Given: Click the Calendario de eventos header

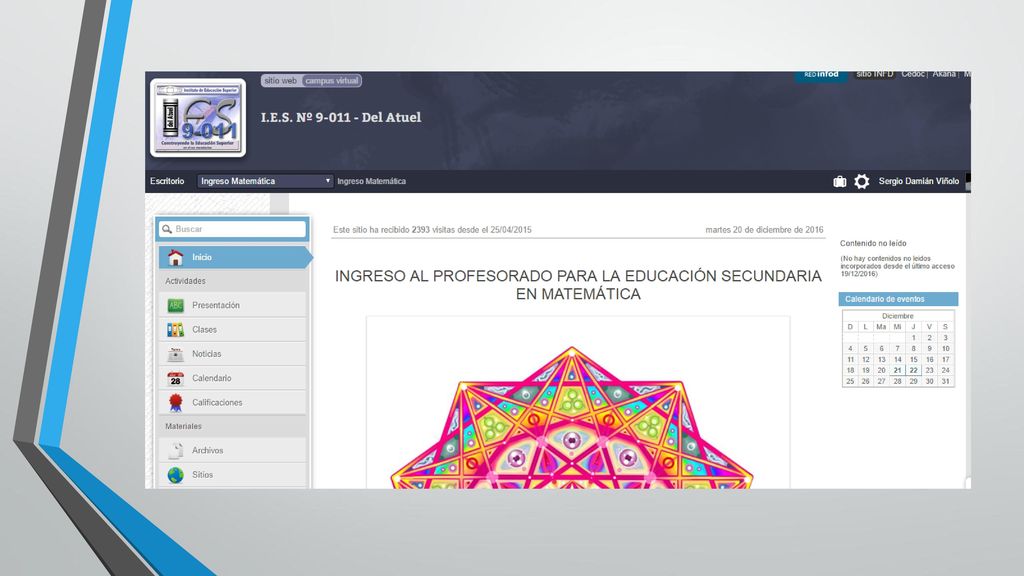Looking at the screenshot, I should pos(898,299).
